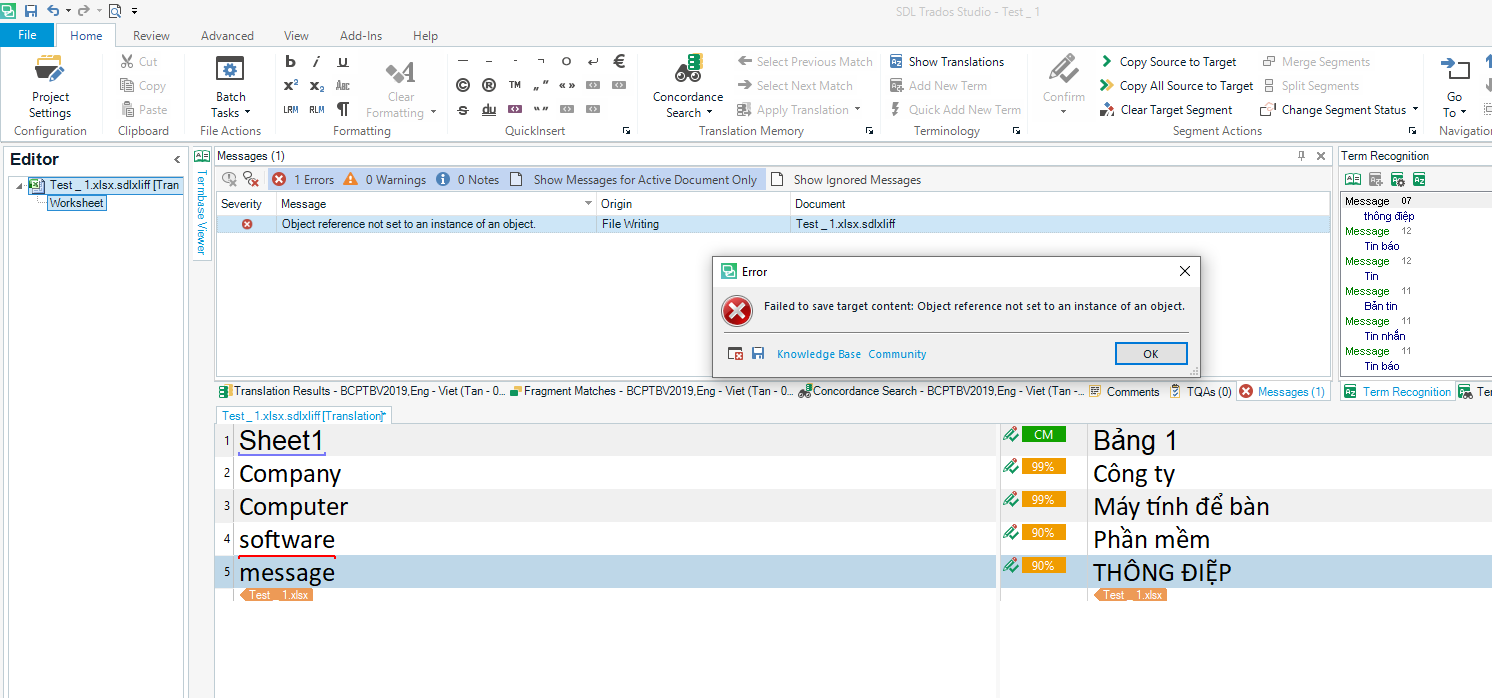The width and height of the screenshot is (1492, 698).
Task: Apply subscript formatting
Action: (317, 86)
